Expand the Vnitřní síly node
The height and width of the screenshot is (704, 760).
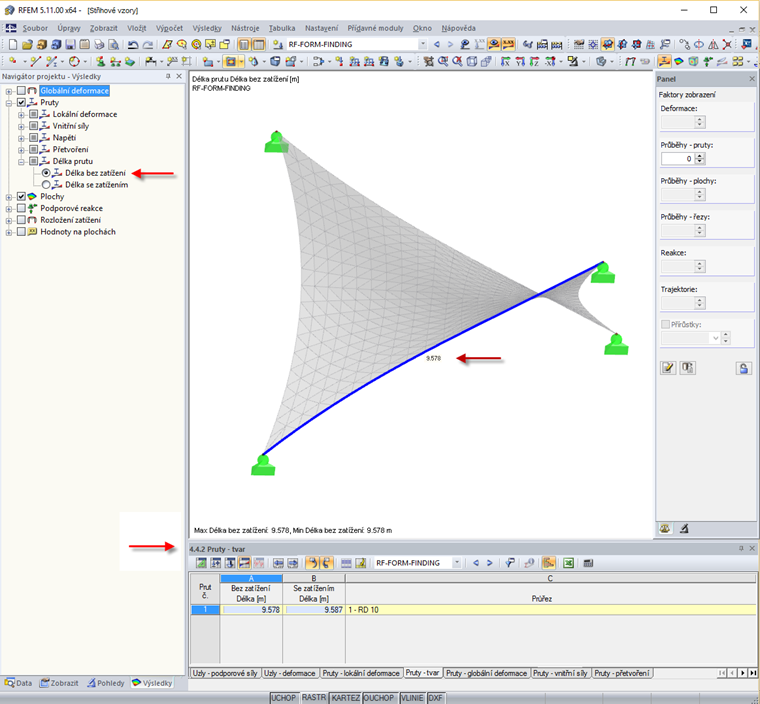[21, 127]
